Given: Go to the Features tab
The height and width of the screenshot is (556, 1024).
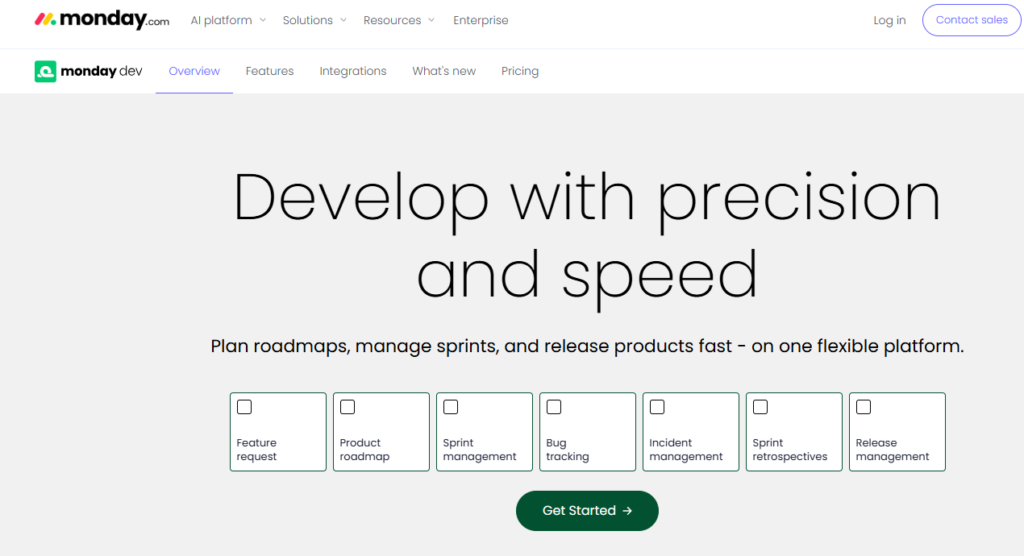Looking at the screenshot, I should pyautogui.click(x=270, y=71).
